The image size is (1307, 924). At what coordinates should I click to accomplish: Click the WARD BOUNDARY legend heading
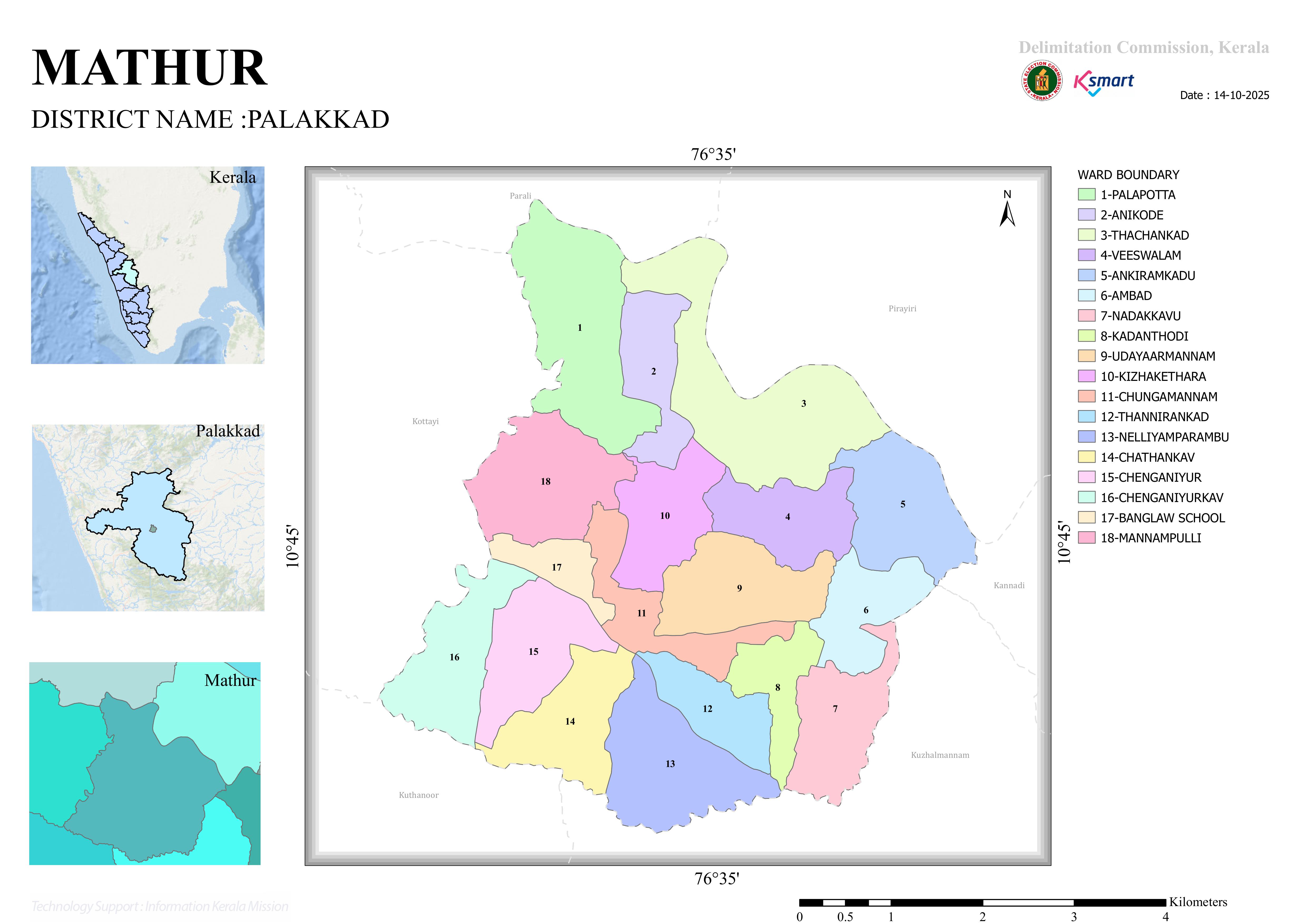point(1128,175)
